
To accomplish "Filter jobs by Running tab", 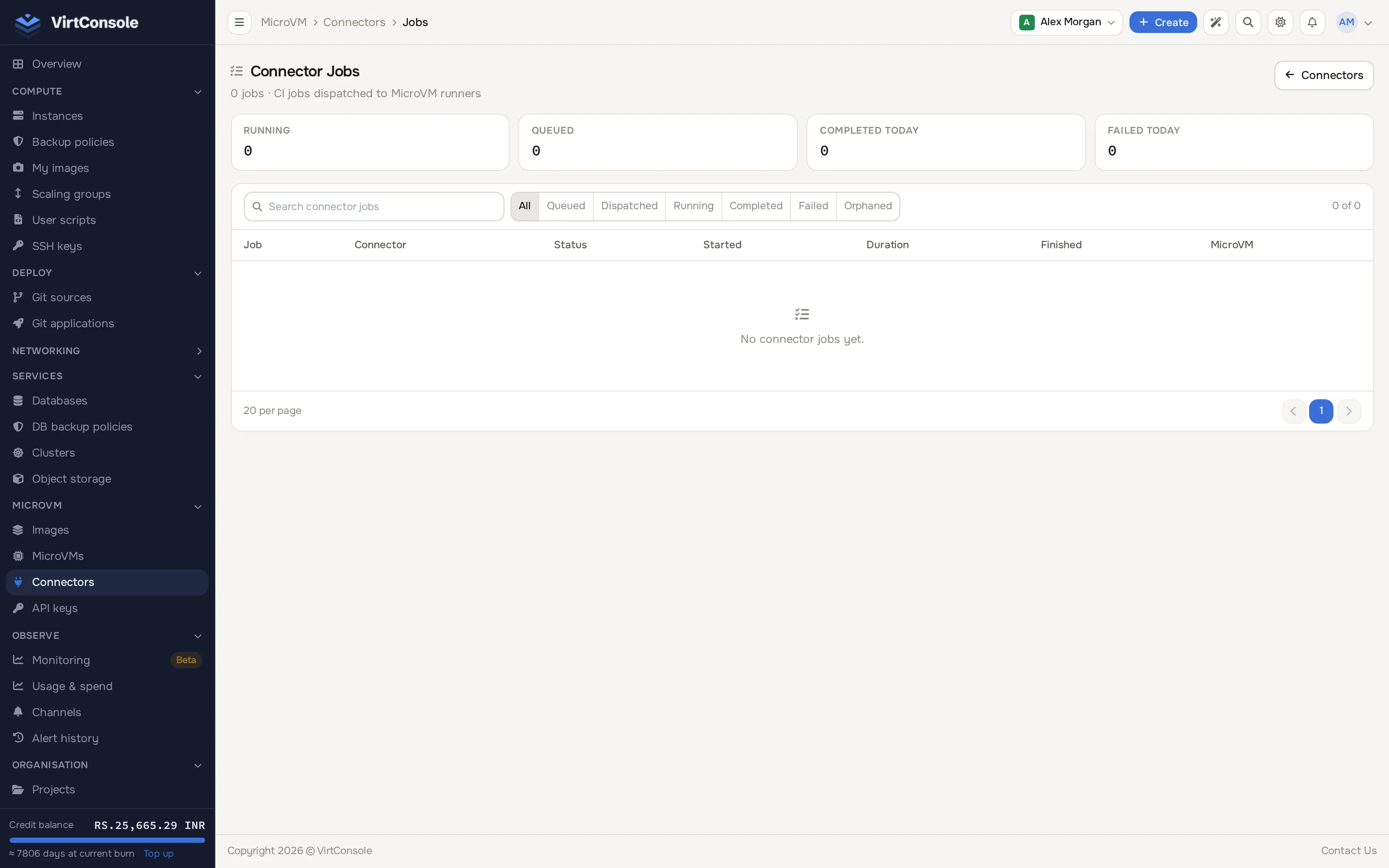I will (693, 206).
